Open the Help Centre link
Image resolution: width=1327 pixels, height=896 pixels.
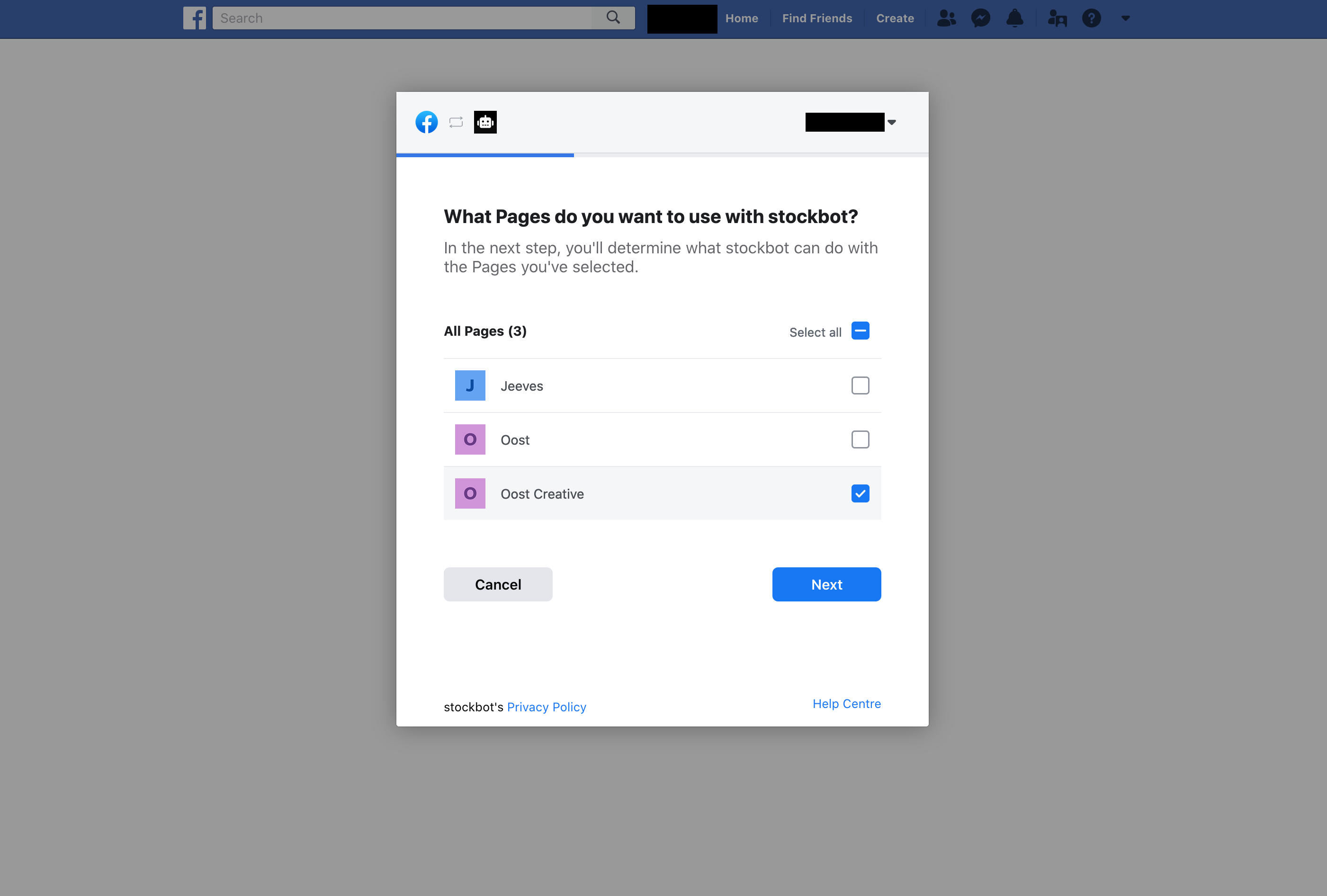tap(847, 704)
